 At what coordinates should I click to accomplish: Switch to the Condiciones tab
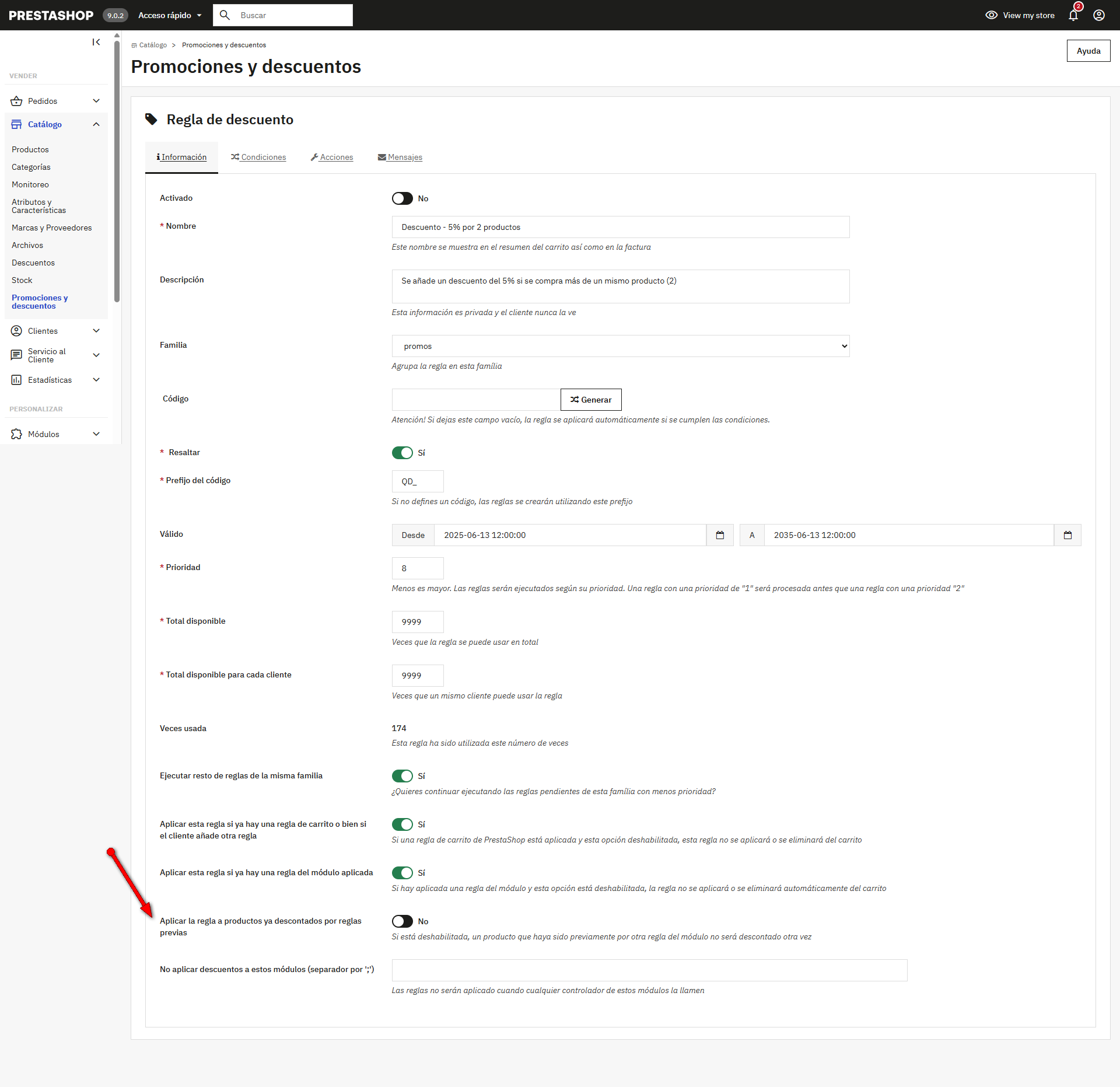(258, 157)
